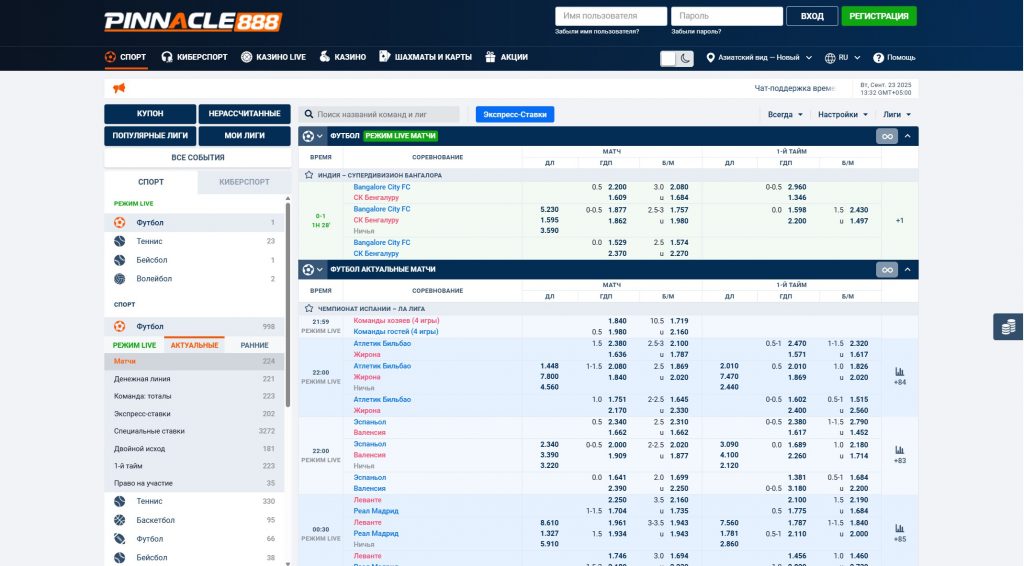Open the floating bet slip coins icon
Viewport: 1024px width, 566px height.
(1008, 327)
